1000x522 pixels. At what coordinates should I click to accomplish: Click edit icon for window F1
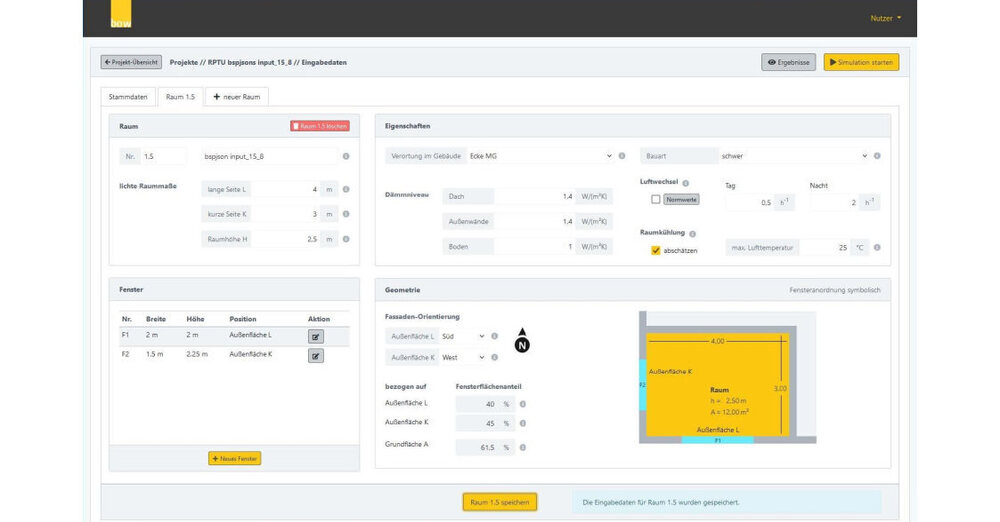click(x=316, y=337)
